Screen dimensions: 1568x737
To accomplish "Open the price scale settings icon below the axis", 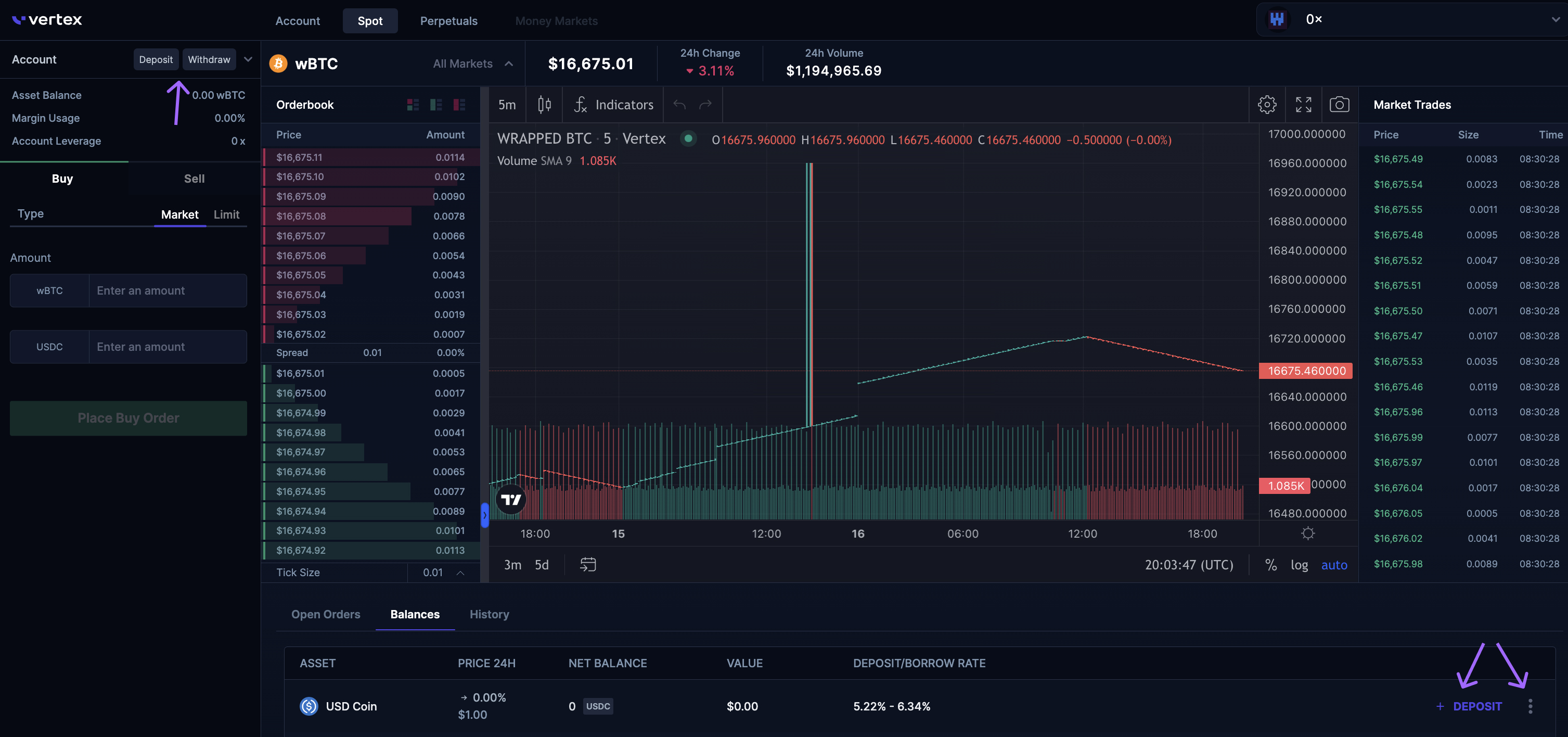I will [x=1307, y=533].
